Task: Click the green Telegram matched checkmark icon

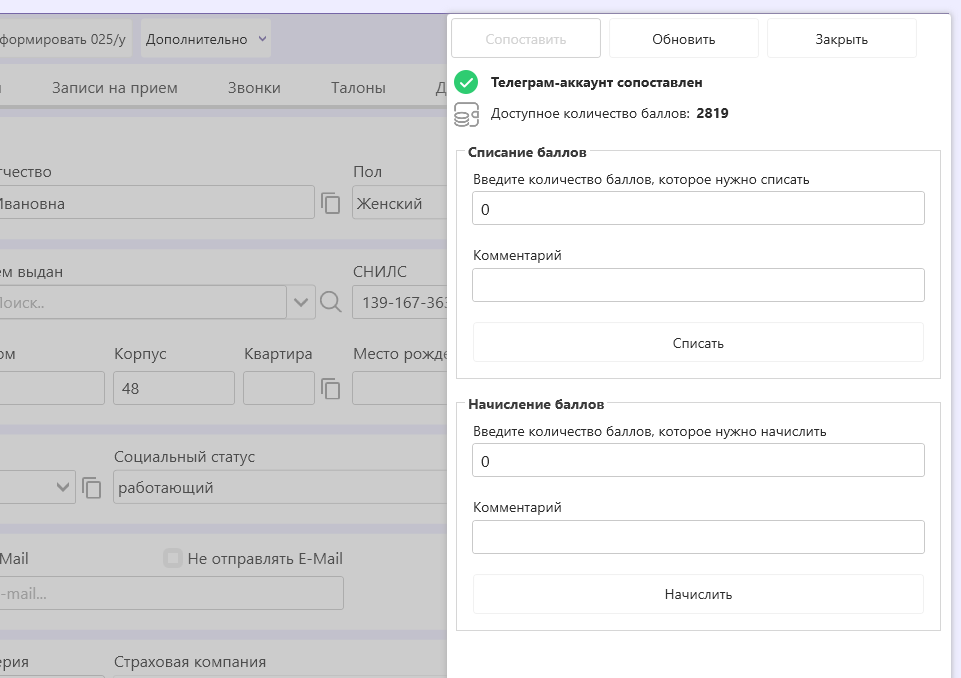Action: [466, 82]
